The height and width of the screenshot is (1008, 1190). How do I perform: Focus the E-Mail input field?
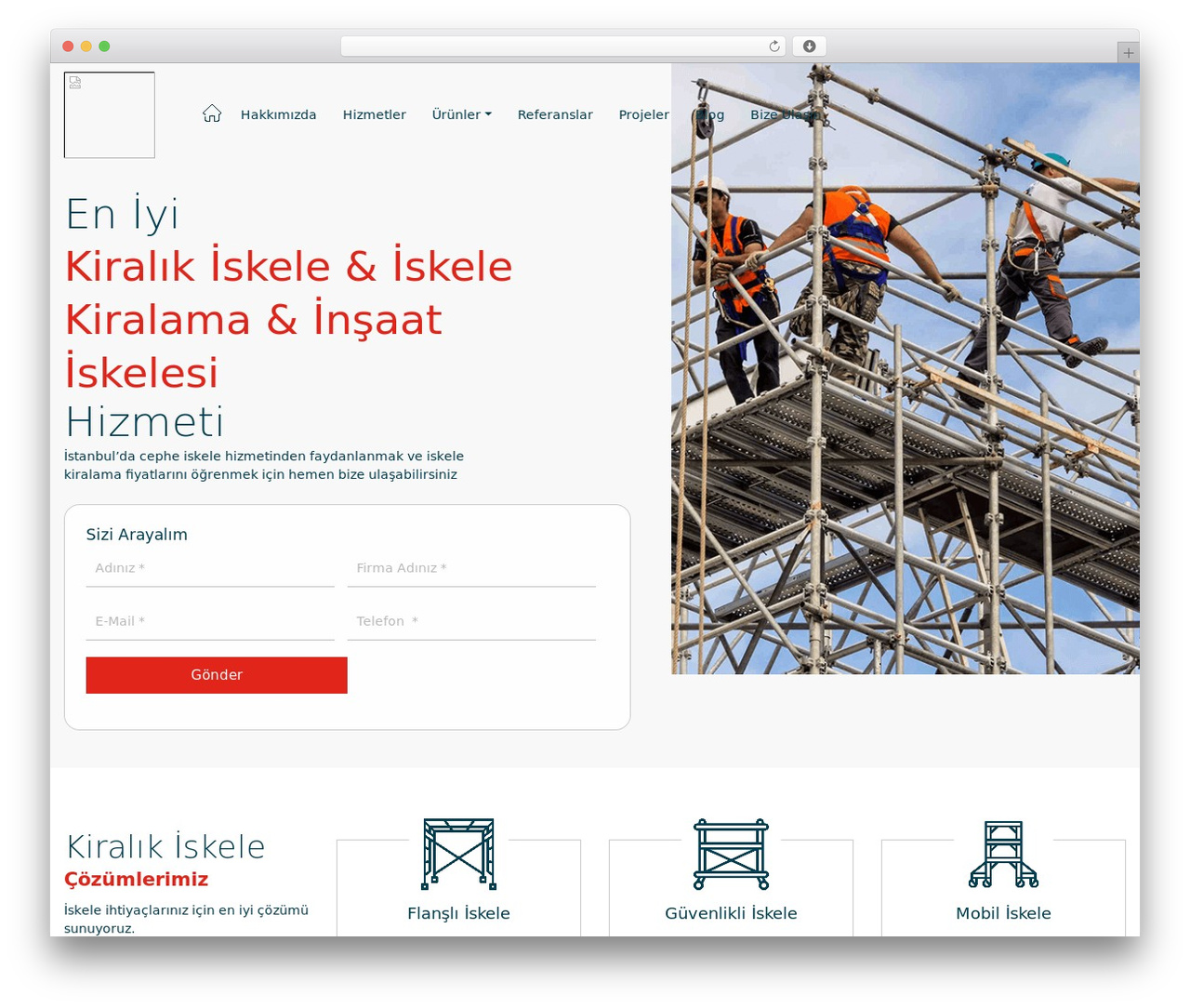point(210,621)
